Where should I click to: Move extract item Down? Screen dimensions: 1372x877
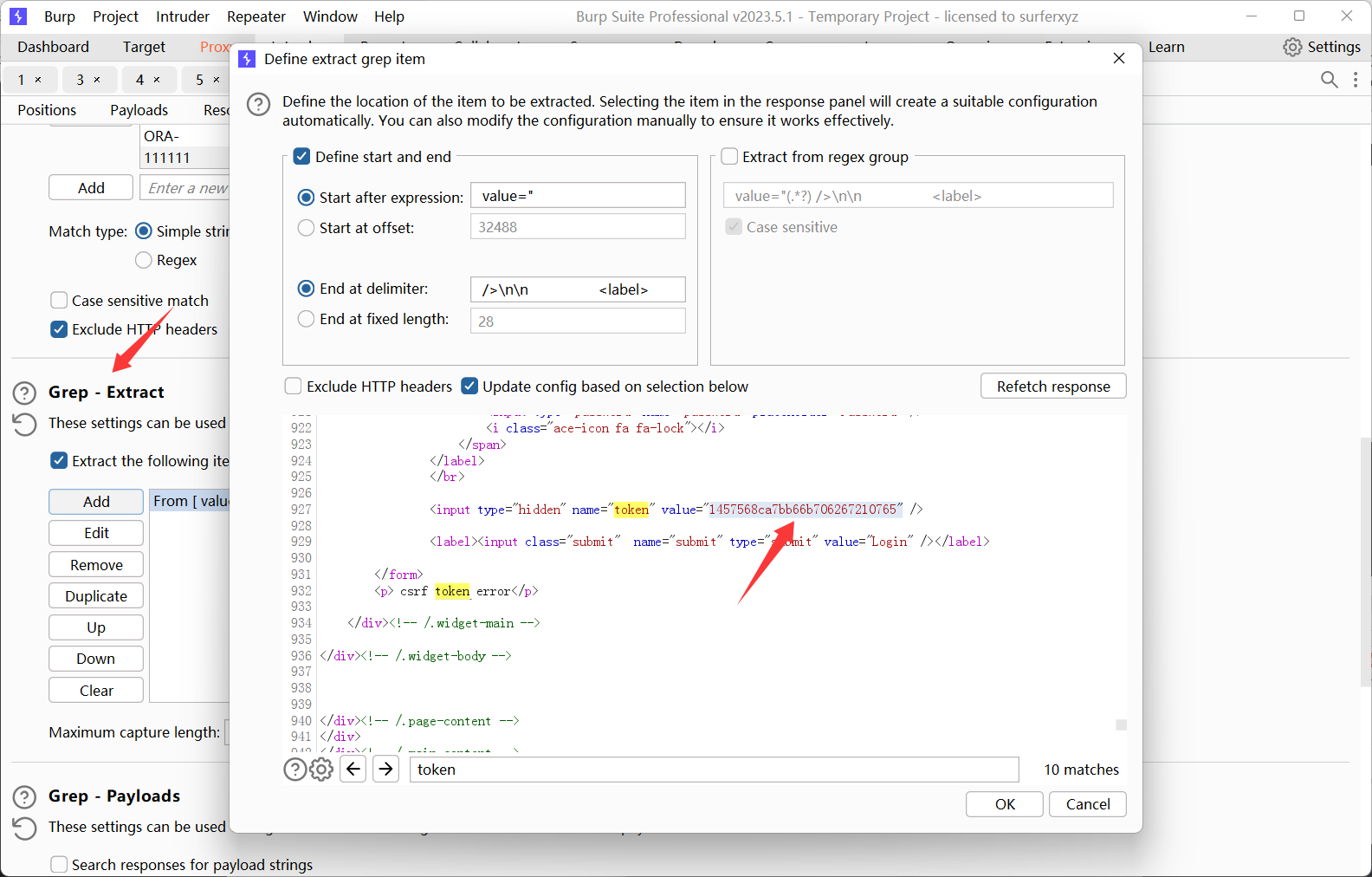pos(96,659)
